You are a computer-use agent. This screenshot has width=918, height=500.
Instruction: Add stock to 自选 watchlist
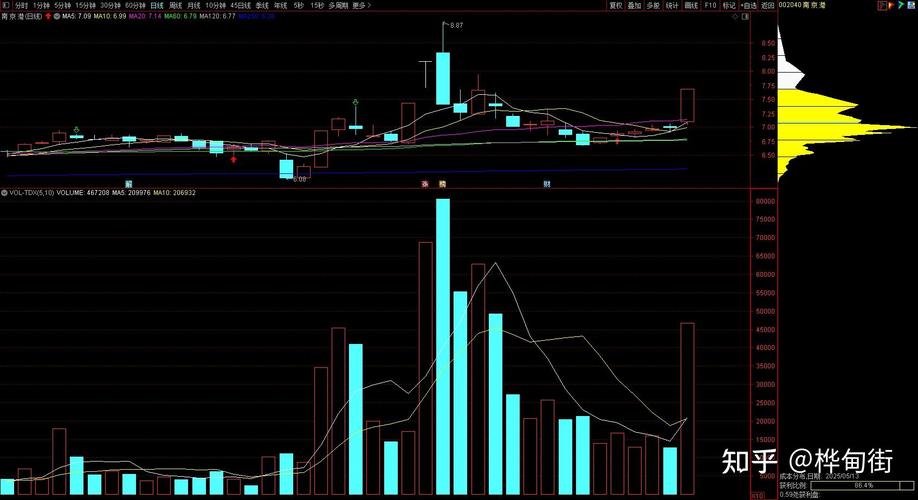click(x=749, y=5)
